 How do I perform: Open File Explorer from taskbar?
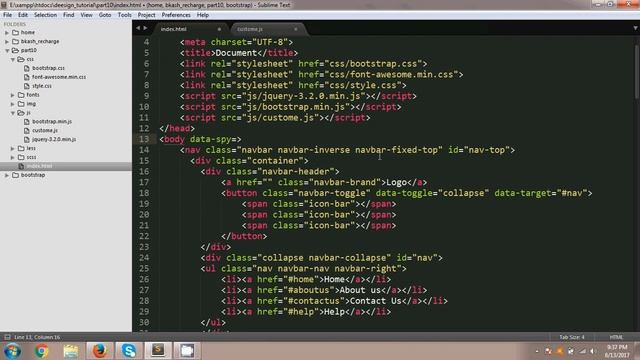tap(71, 351)
